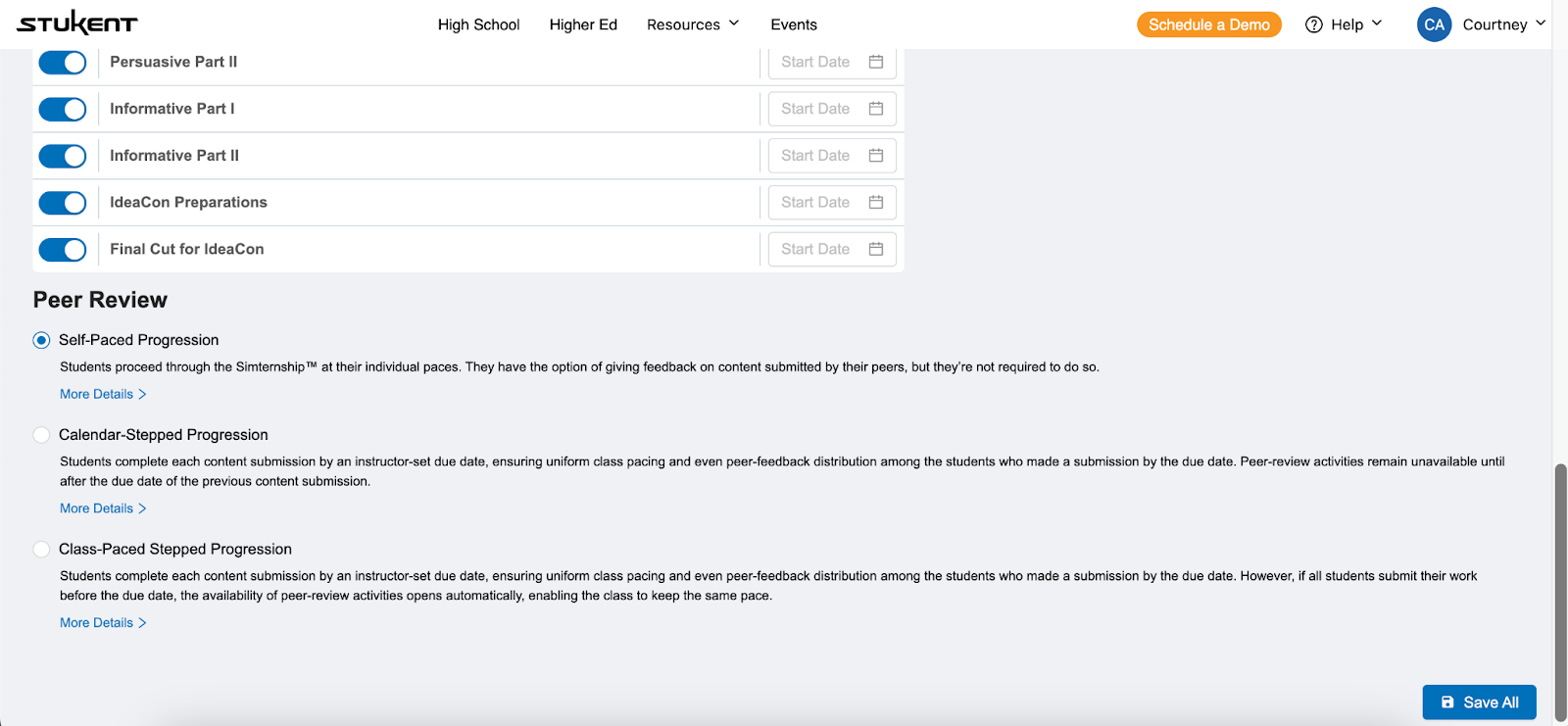Set Start Date for Informative Part I
Screen dimensions: 1568x726
832,109
